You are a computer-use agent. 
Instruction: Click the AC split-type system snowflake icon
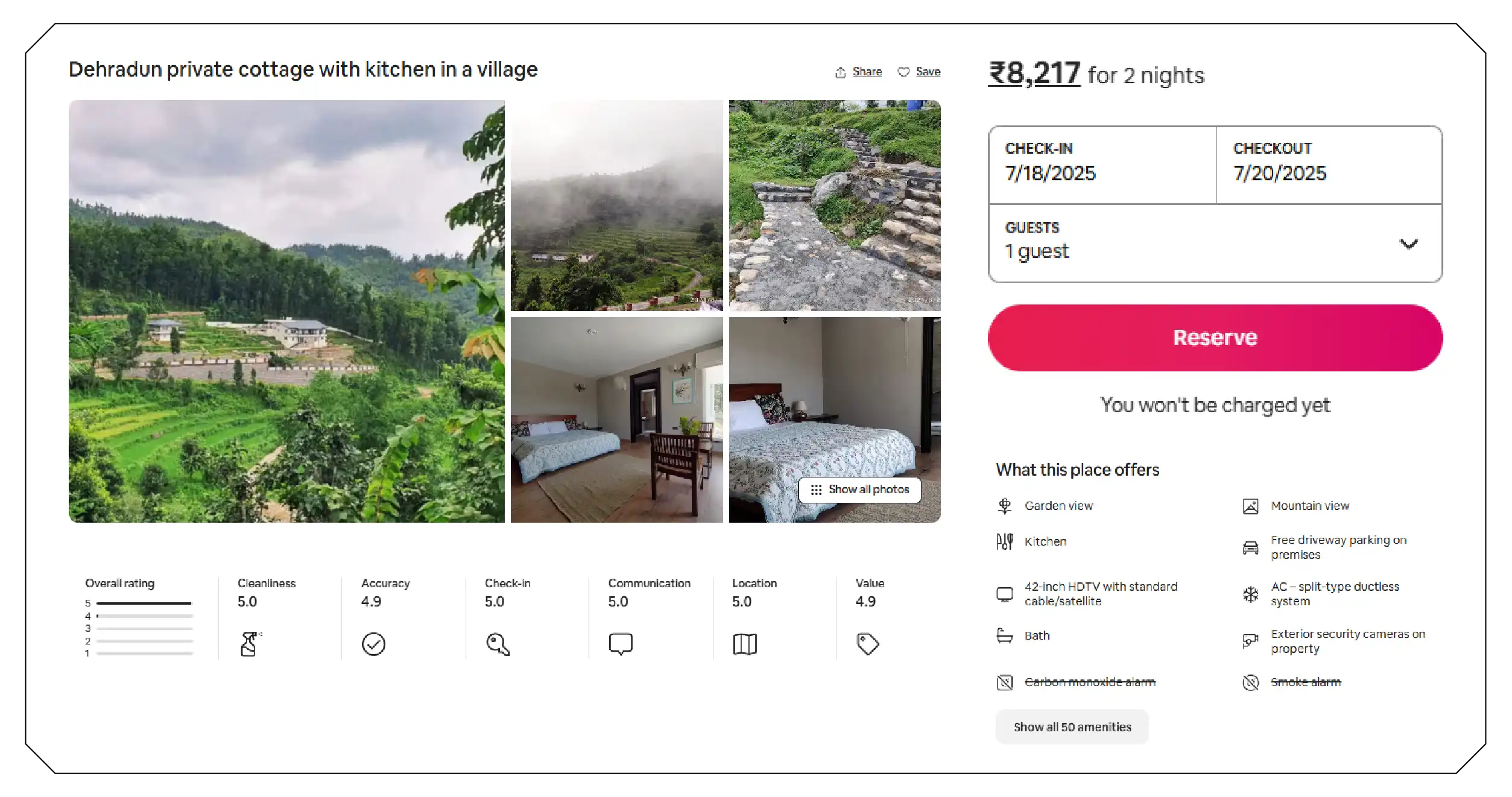coord(1251,594)
